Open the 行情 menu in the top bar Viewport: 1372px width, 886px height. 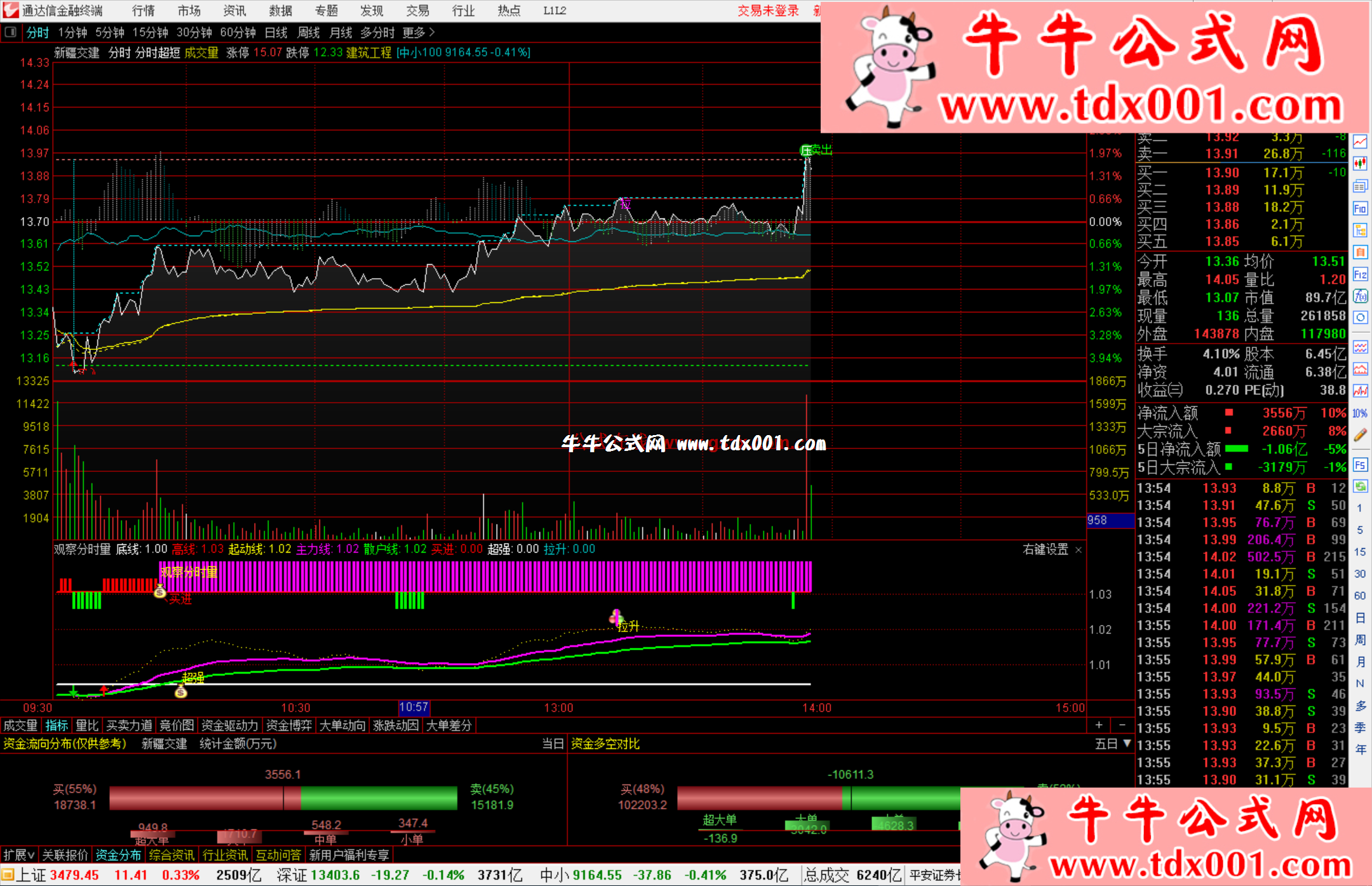[x=143, y=11]
